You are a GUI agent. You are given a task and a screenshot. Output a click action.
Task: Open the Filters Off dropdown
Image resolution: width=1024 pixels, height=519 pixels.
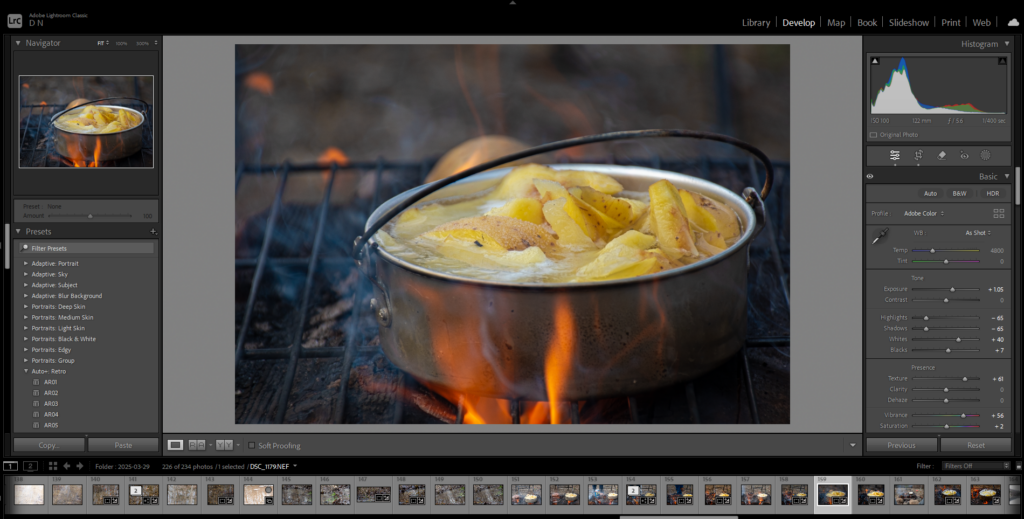click(976, 466)
